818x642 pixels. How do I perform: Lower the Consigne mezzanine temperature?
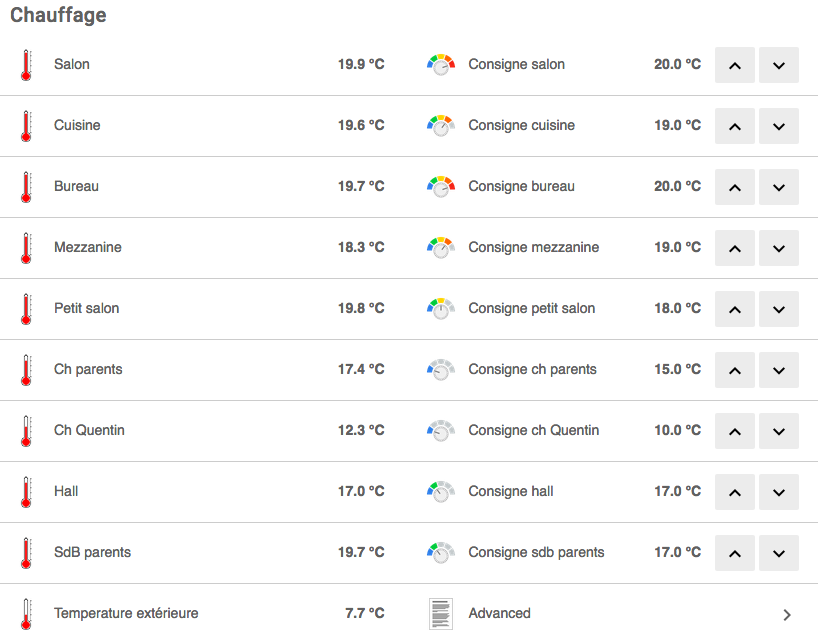pos(779,248)
